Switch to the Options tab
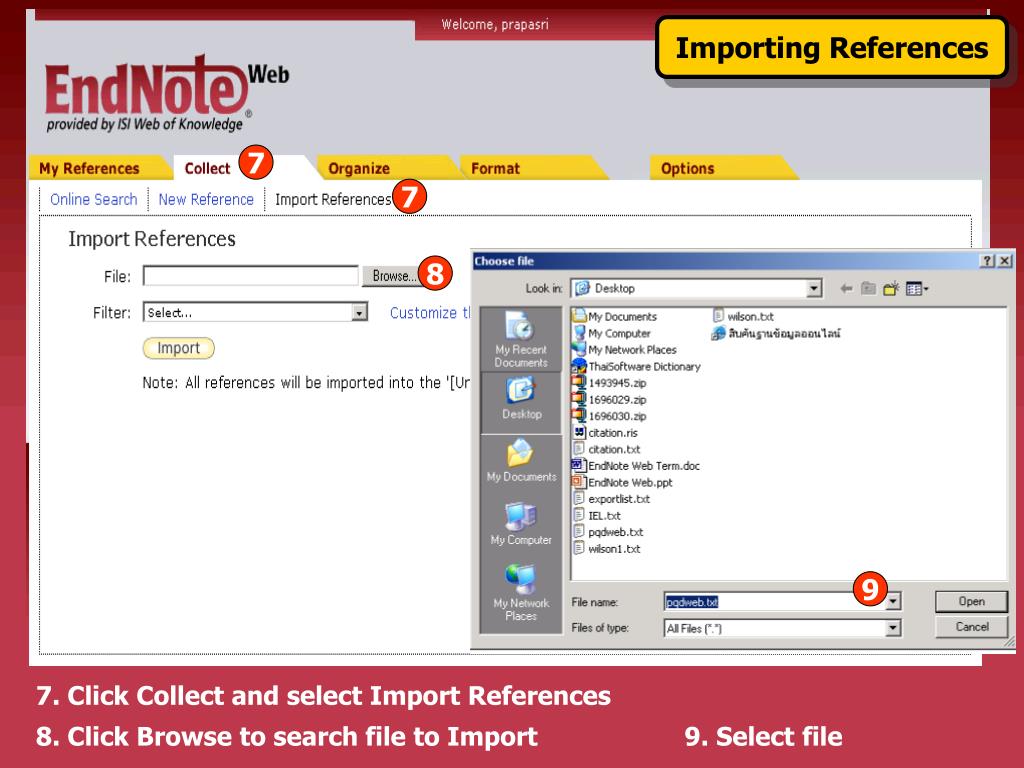Viewport: 1024px width, 768px height. 687,168
